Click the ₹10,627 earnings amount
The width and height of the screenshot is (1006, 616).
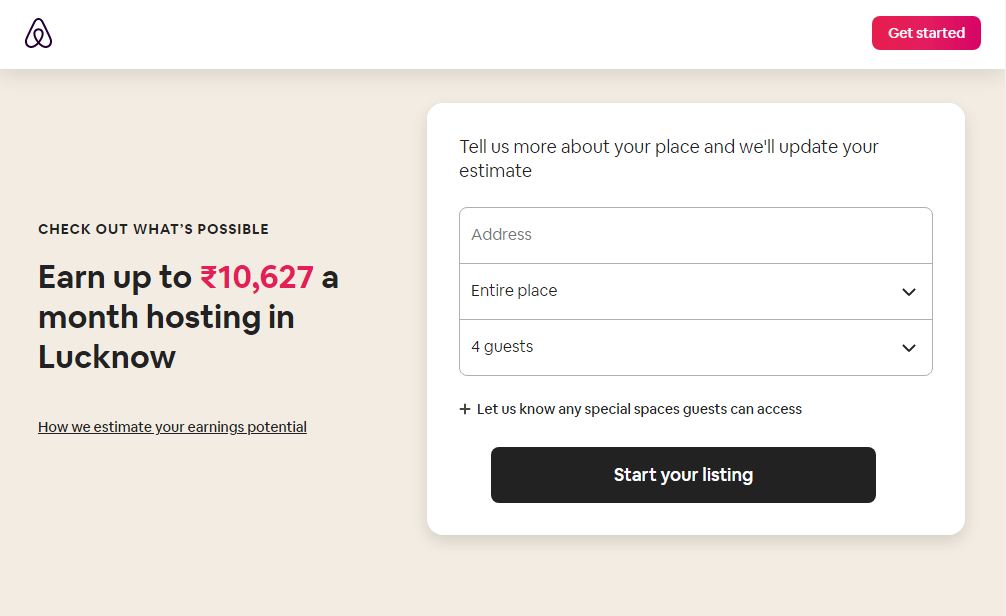click(257, 277)
